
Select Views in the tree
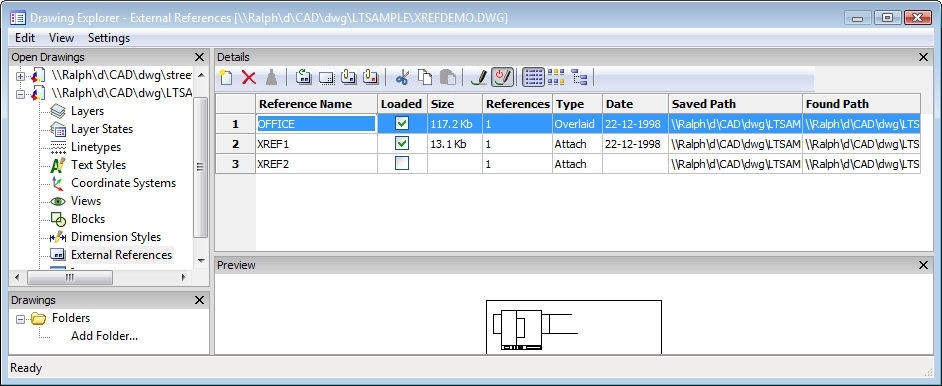point(86,201)
